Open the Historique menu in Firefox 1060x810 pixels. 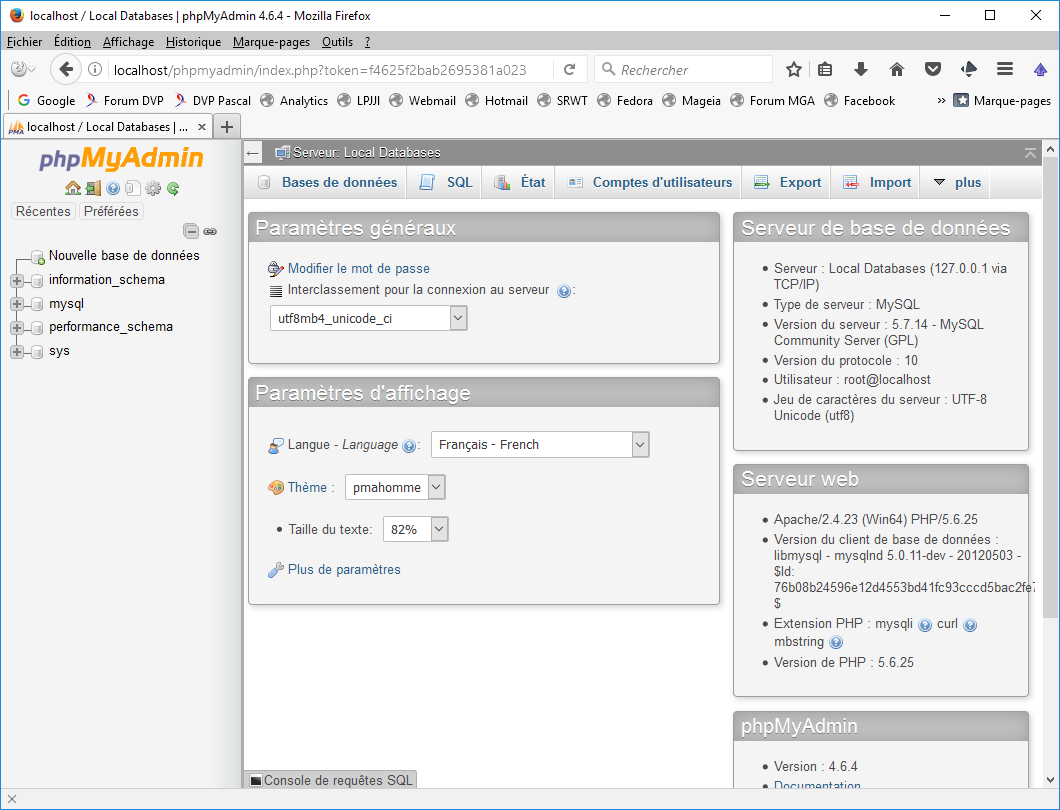click(193, 42)
